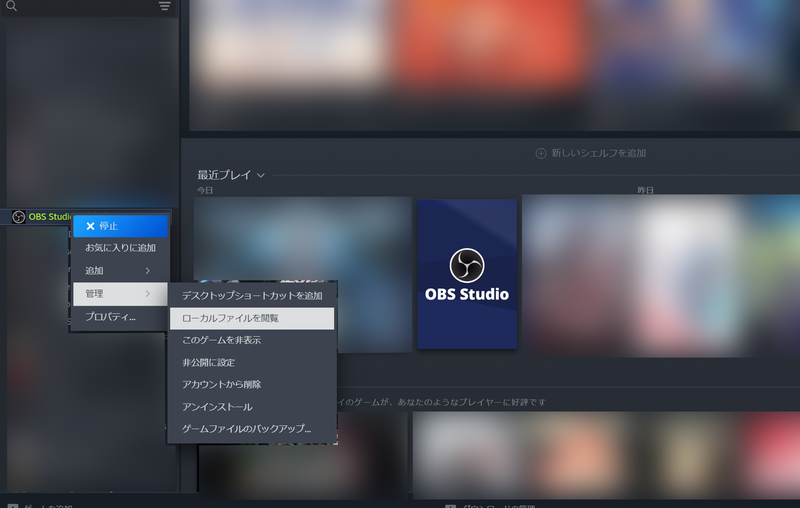Click アンインストール in submenu
Viewport: 800px width, 508px height.
[252, 407]
